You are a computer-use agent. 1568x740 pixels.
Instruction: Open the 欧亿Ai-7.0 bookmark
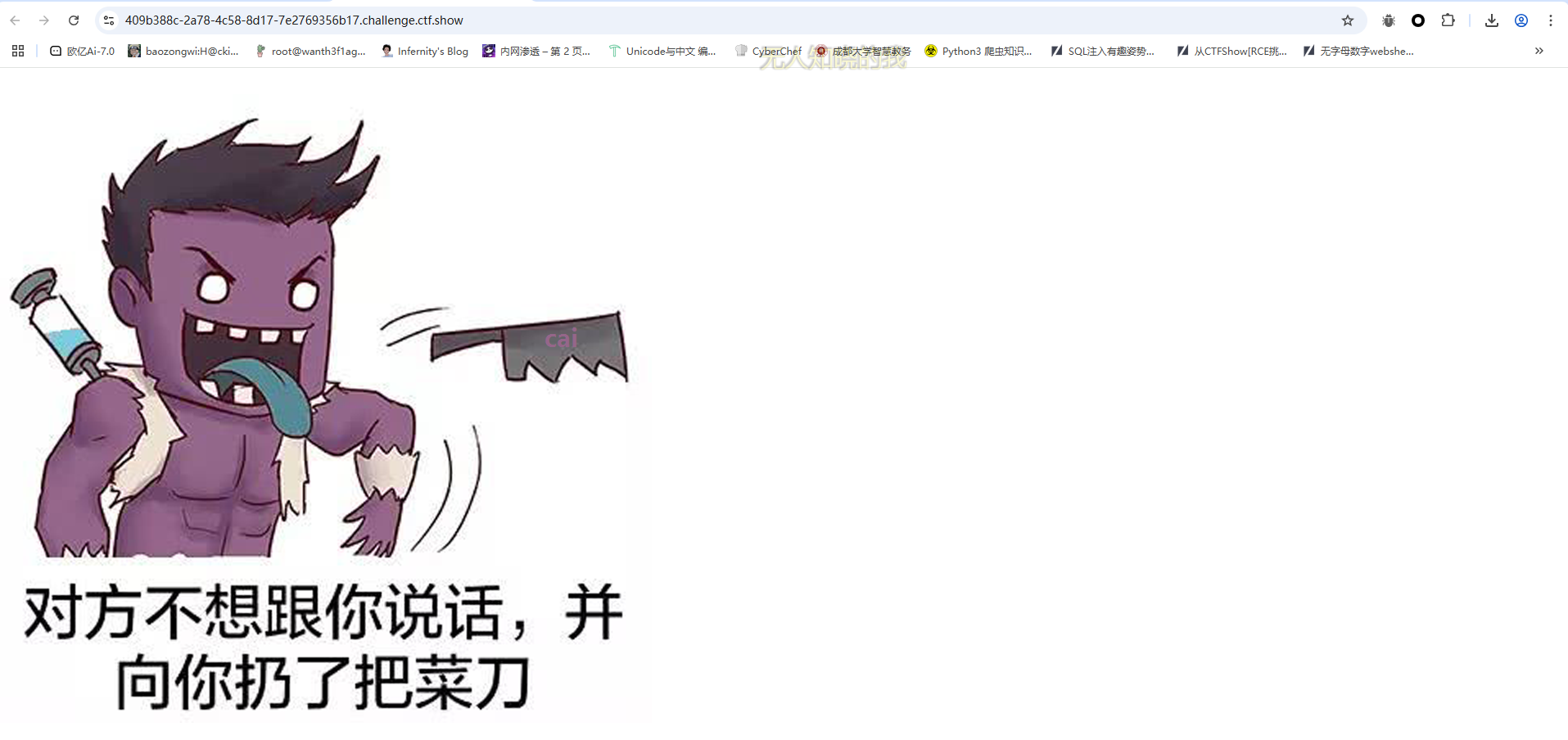click(x=82, y=51)
